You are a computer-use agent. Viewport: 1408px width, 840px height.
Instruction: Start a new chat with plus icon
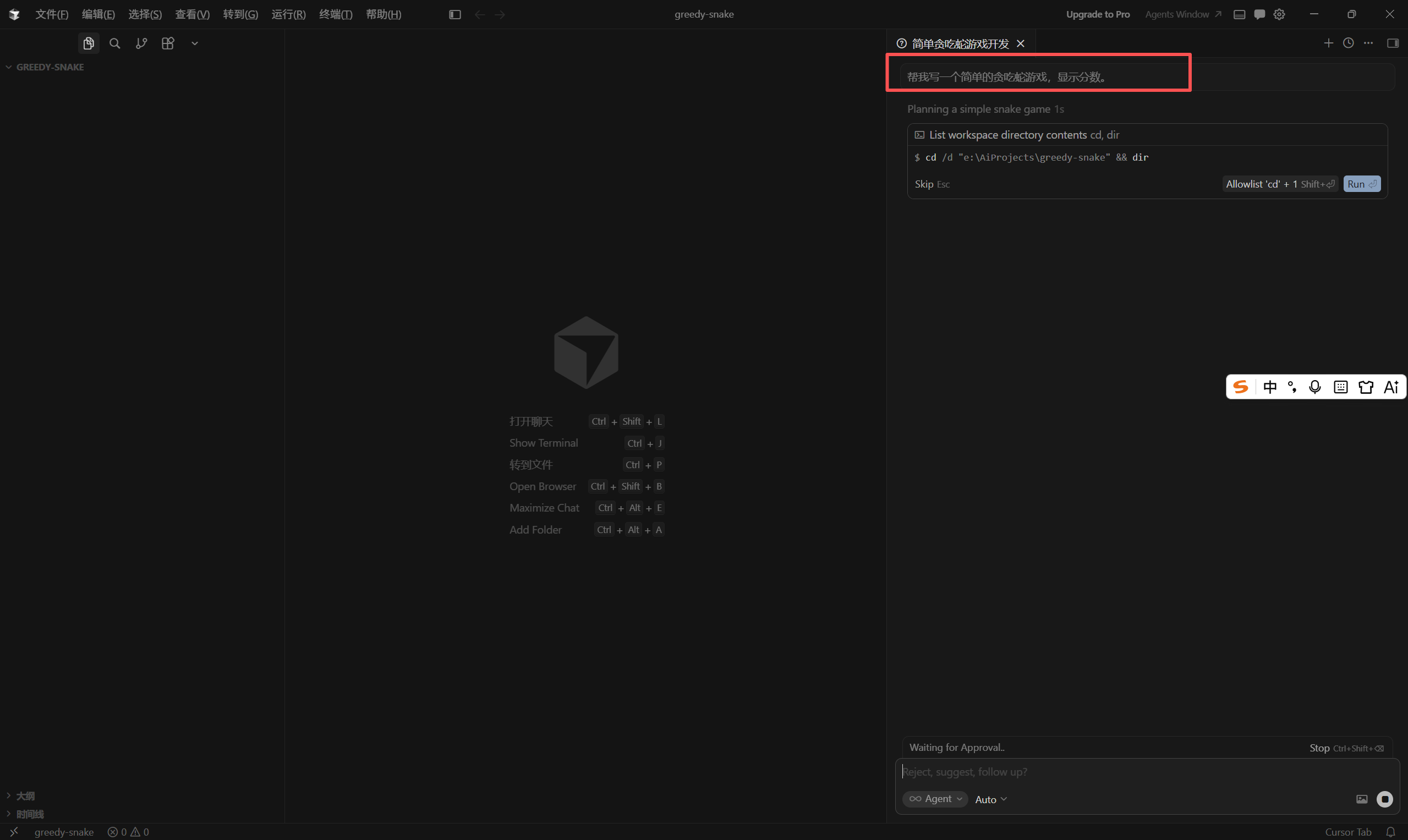point(1328,43)
